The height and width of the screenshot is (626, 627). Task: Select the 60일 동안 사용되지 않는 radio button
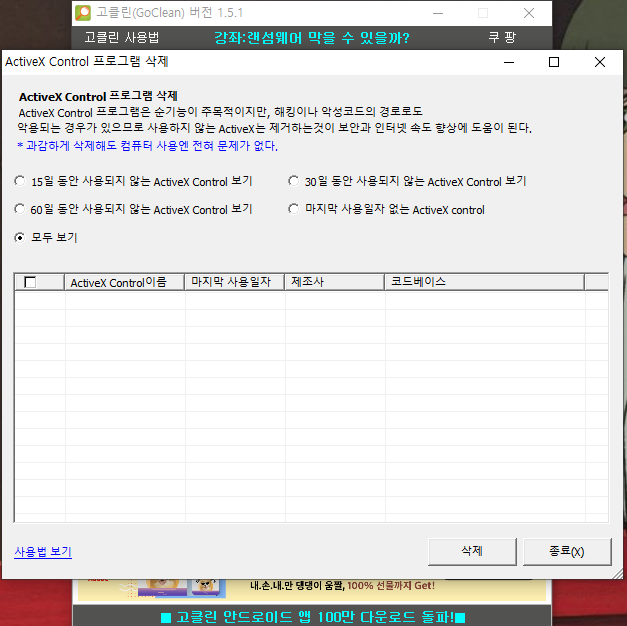coord(20,209)
